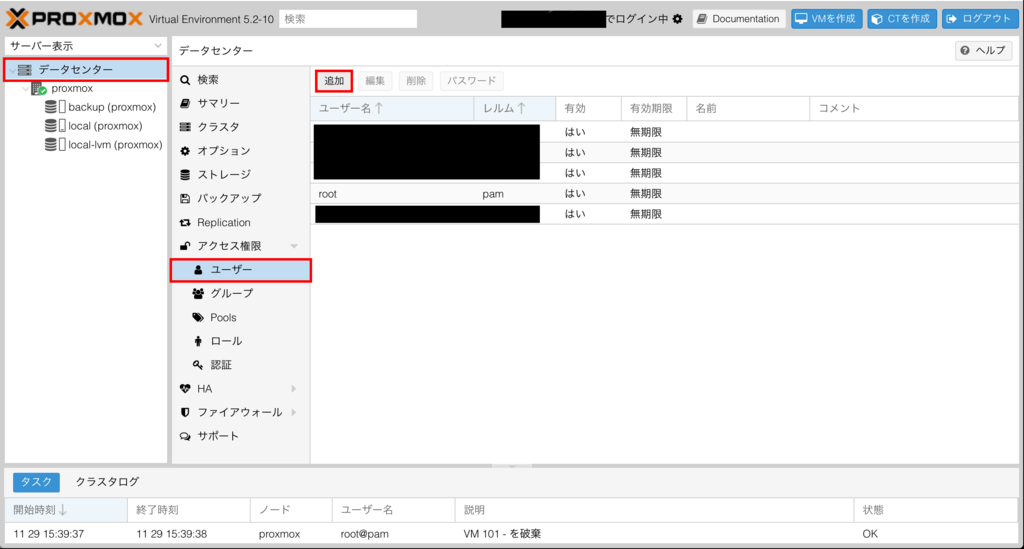Click the 検索 magnifier icon in sidebar
The width and height of the screenshot is (1024, 549).
(x=185, y=80)
